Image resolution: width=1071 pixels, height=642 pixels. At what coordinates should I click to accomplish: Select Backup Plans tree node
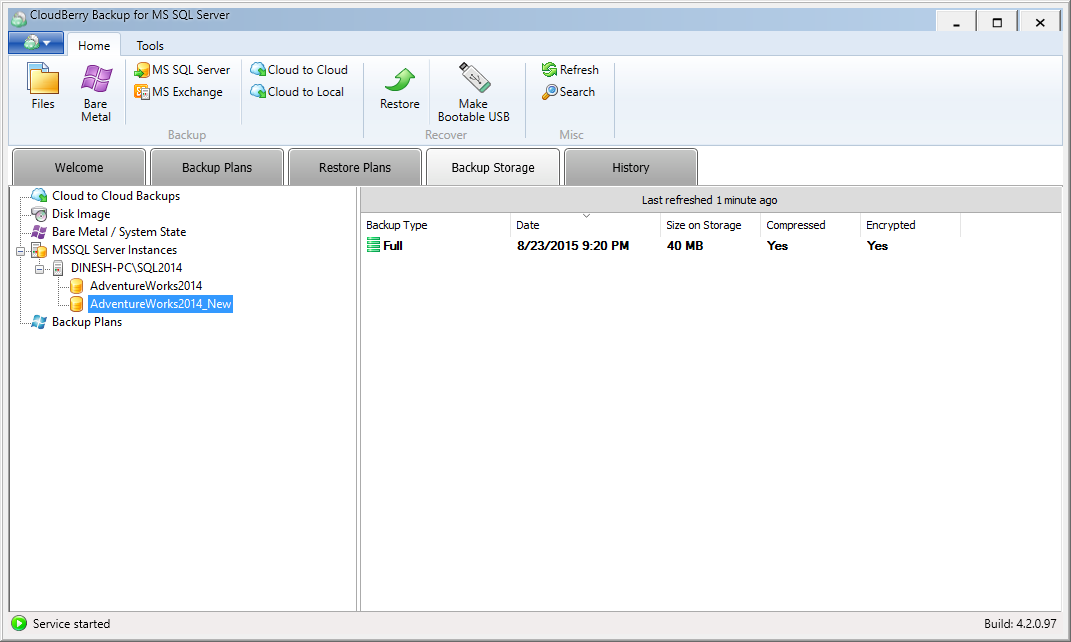[x=87, y=322]
